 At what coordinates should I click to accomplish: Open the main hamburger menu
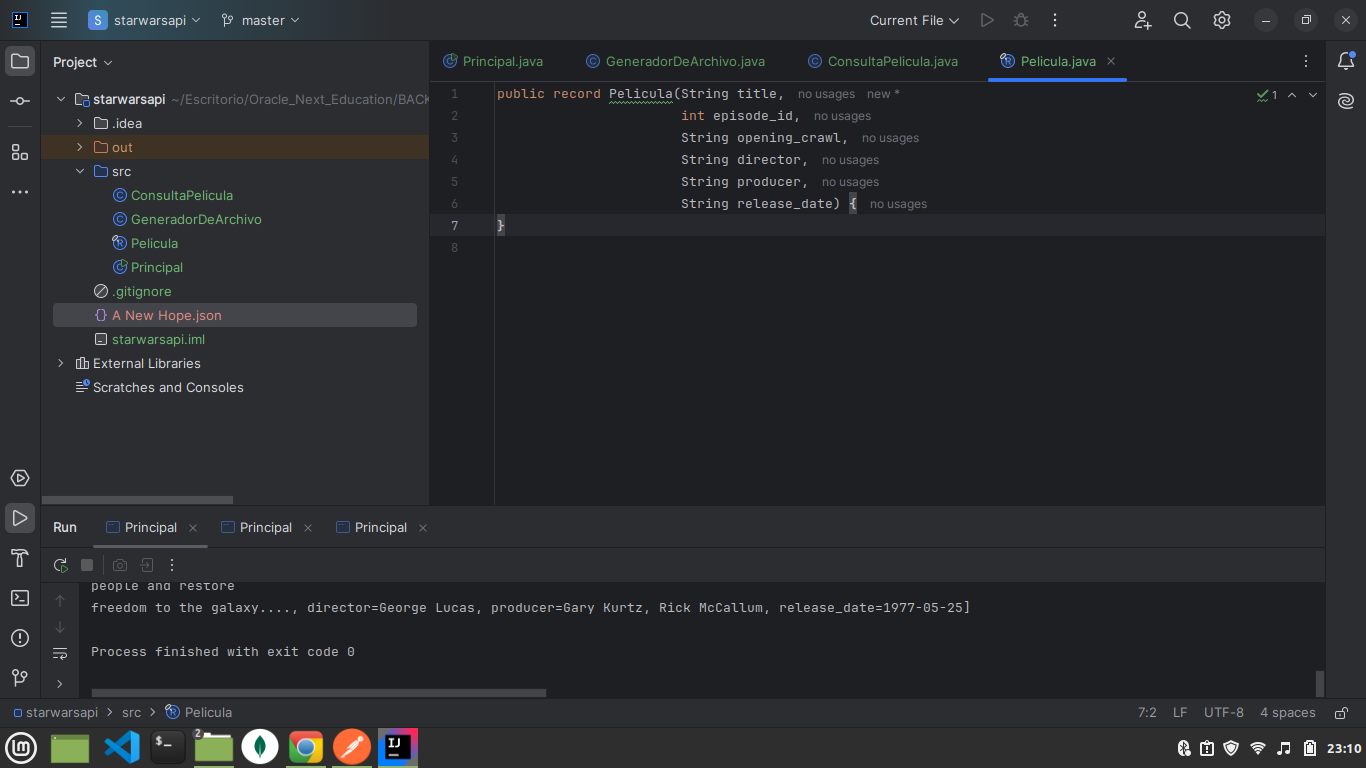59,20
